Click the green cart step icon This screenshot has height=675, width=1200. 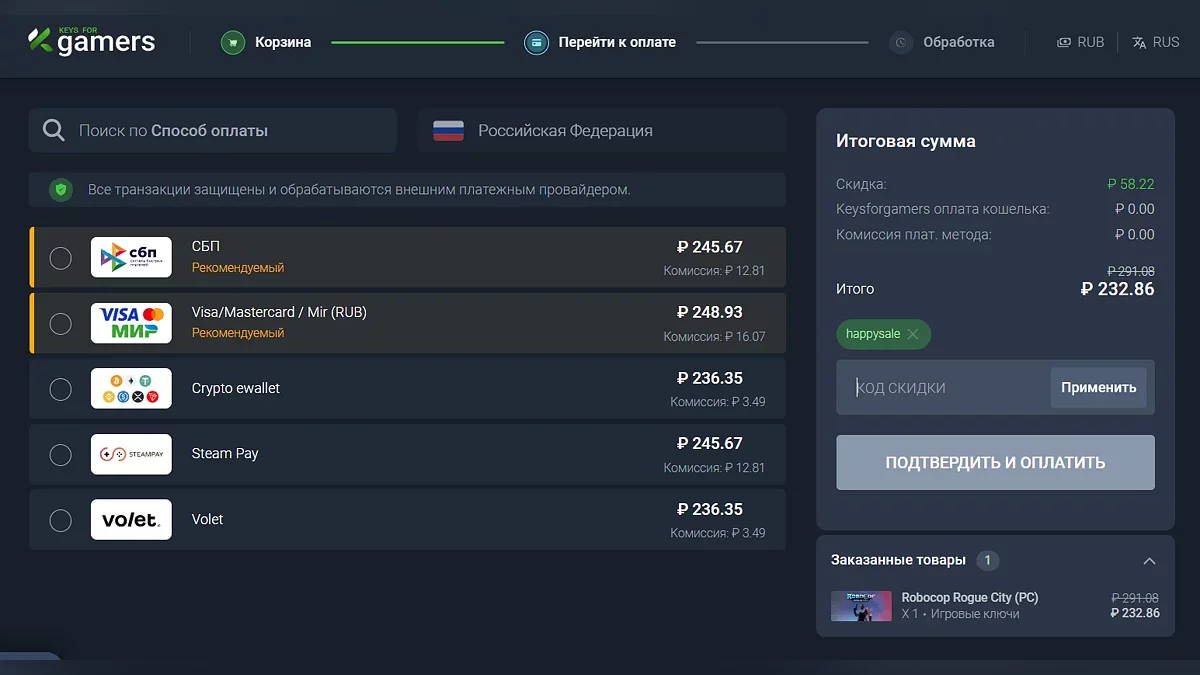(233, 43)
